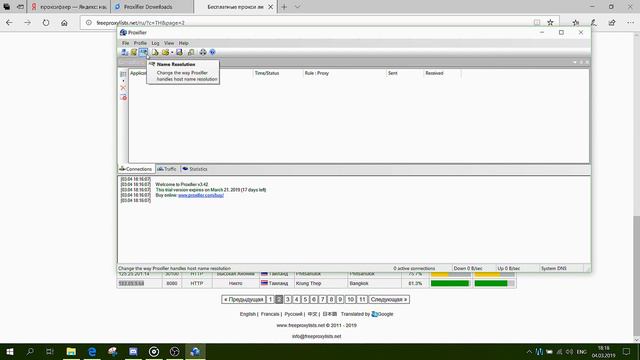The image size is (640, 360).
Task: Click the Up 0 B/sec status entry
Action: coord(509,268)
